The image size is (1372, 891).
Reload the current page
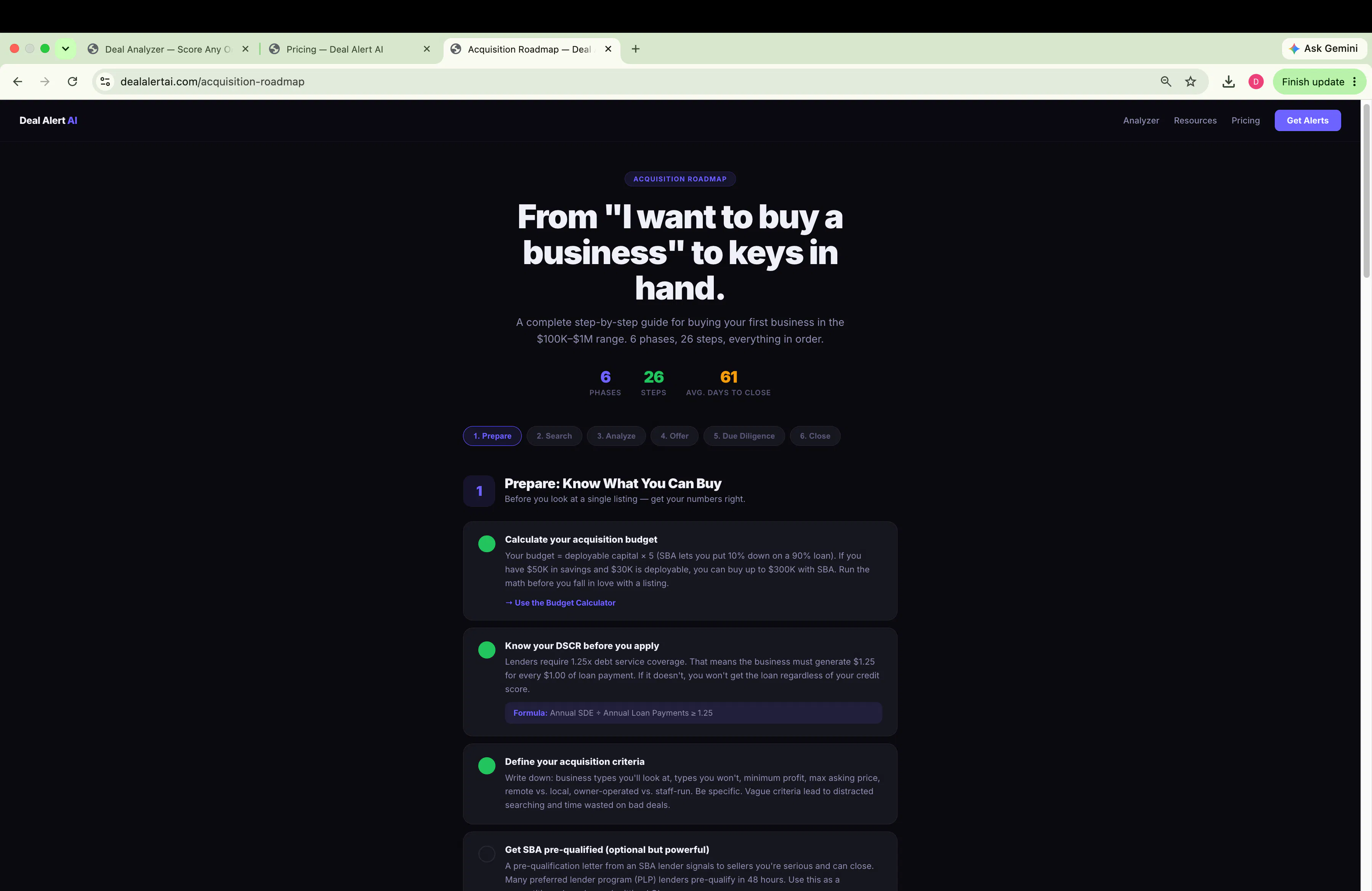point(73,82)
